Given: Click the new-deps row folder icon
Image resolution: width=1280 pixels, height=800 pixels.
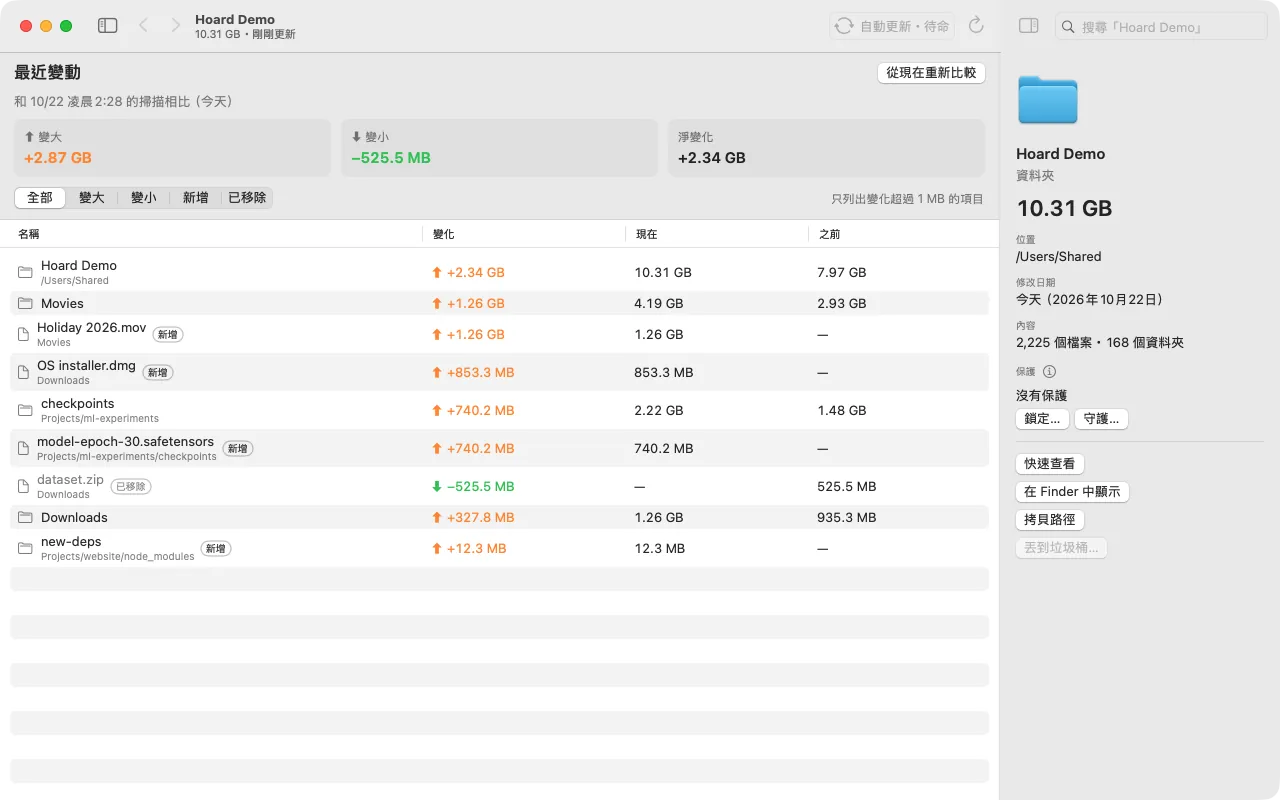Looking at the screenshot, I should click(25, 548).
